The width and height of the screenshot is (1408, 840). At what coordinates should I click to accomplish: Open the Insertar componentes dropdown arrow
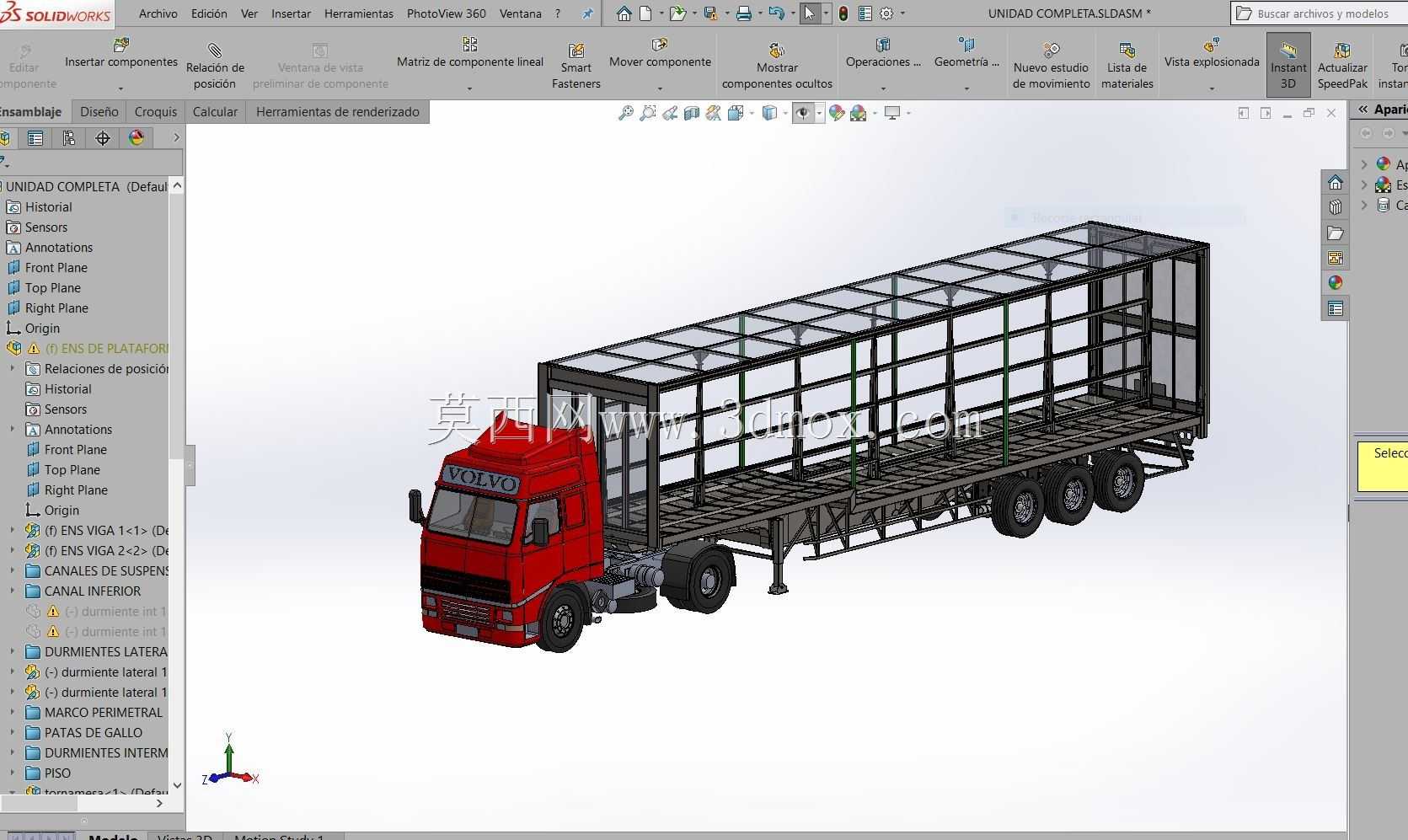[120, 88]
